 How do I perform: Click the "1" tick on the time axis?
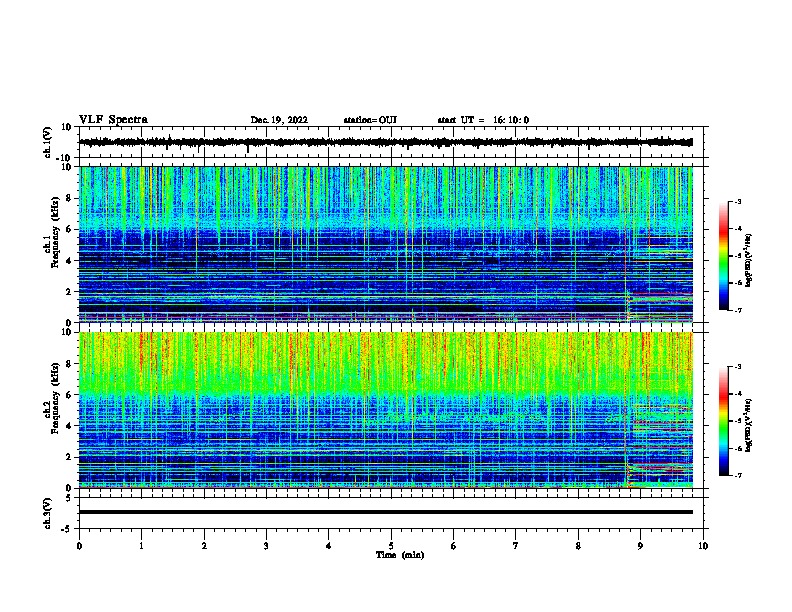141,546
